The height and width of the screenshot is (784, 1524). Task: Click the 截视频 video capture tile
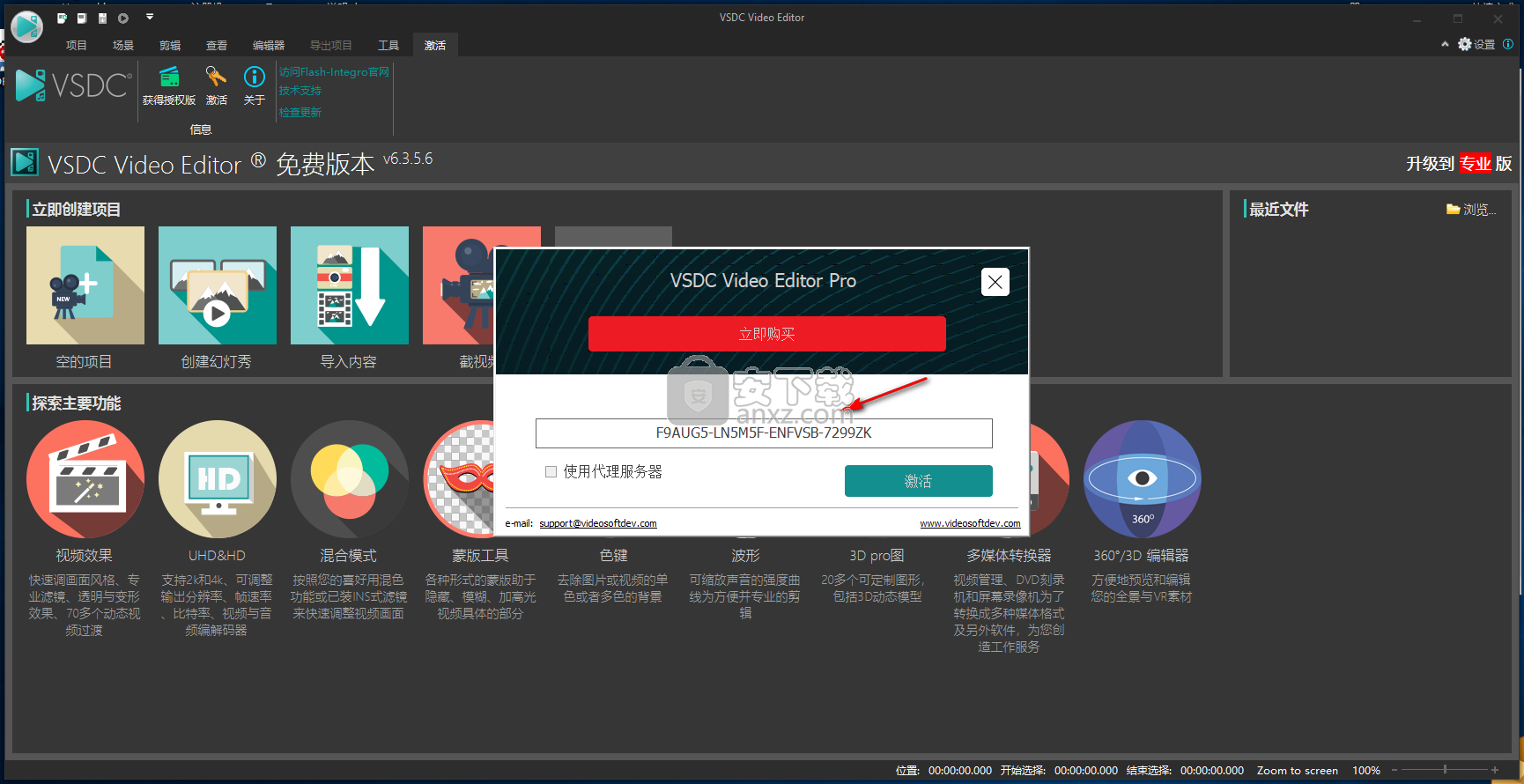[459, 285]
